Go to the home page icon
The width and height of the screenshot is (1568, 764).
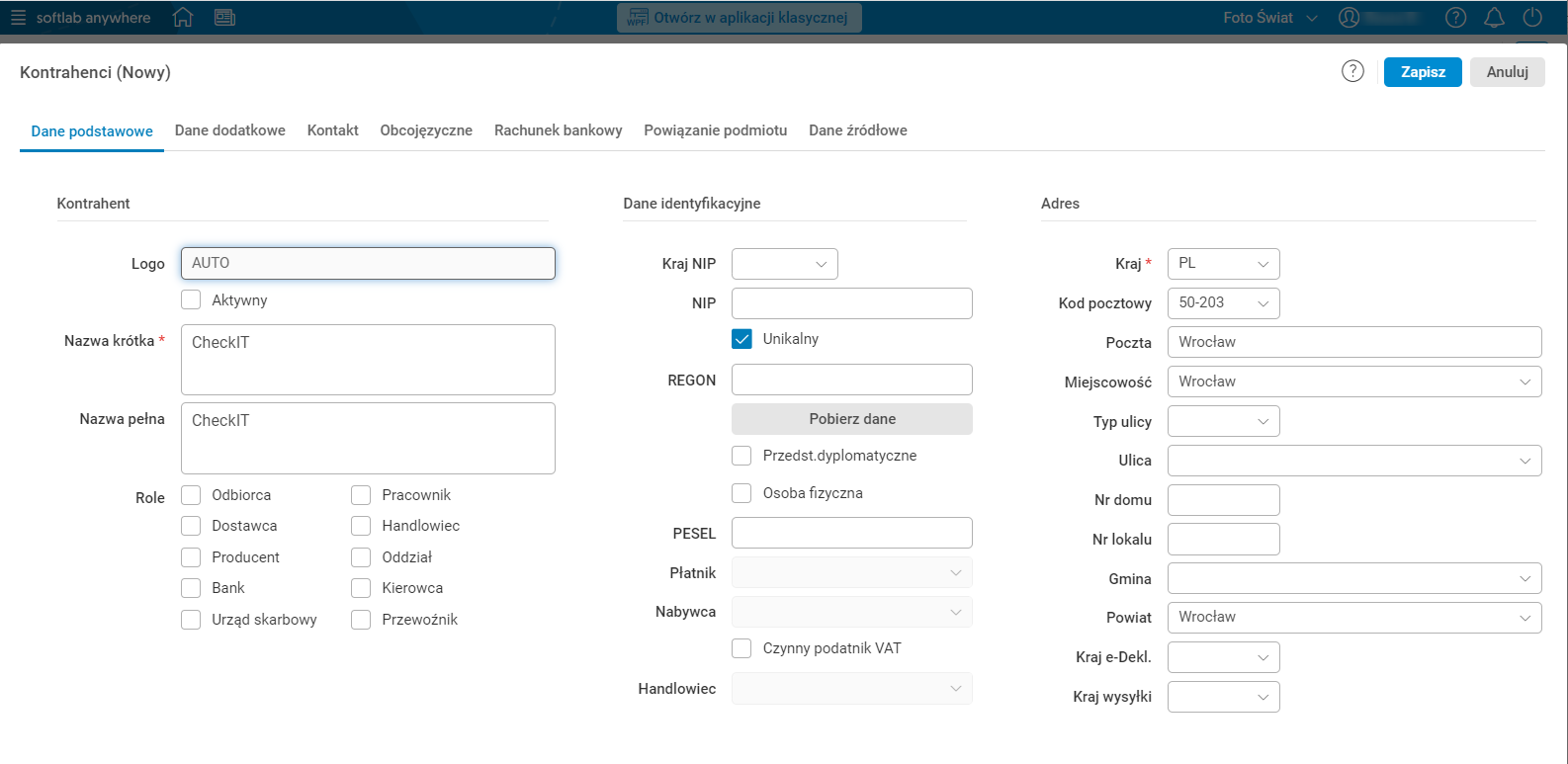pyautogui.click(x=183, y=18)
